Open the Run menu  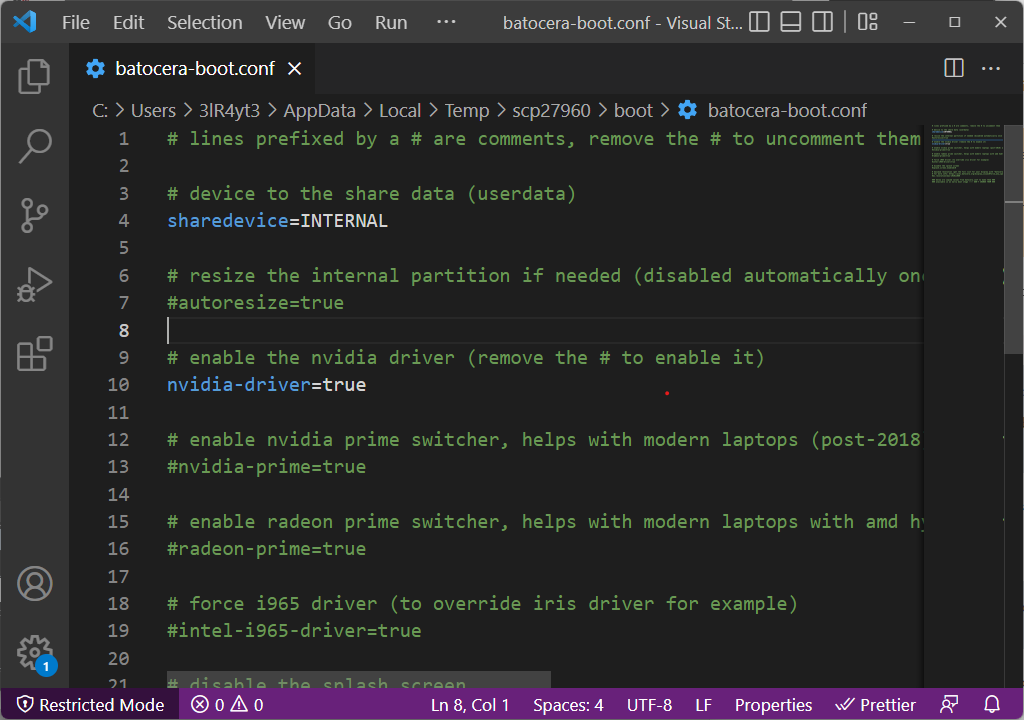tap(391, 22)
